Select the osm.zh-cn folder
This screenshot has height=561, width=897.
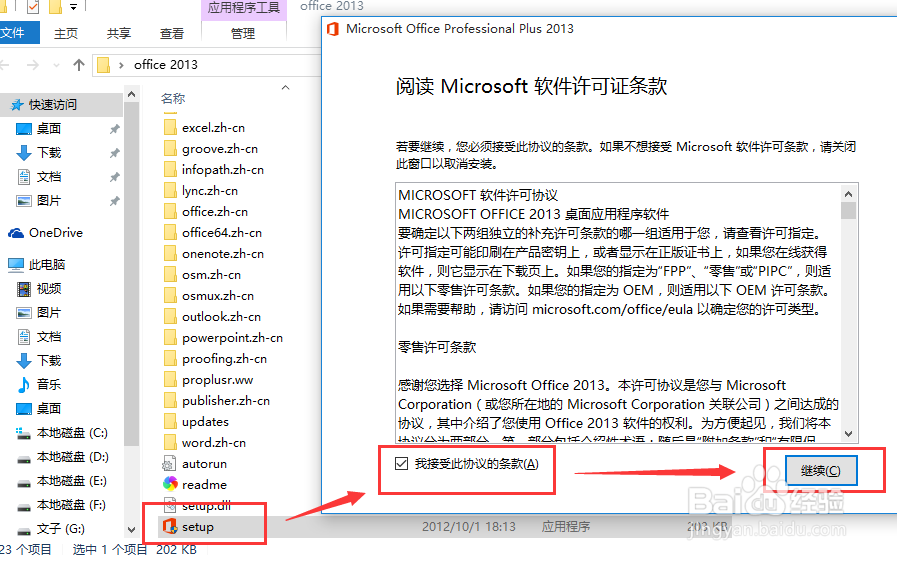click(x=211, y=274)
